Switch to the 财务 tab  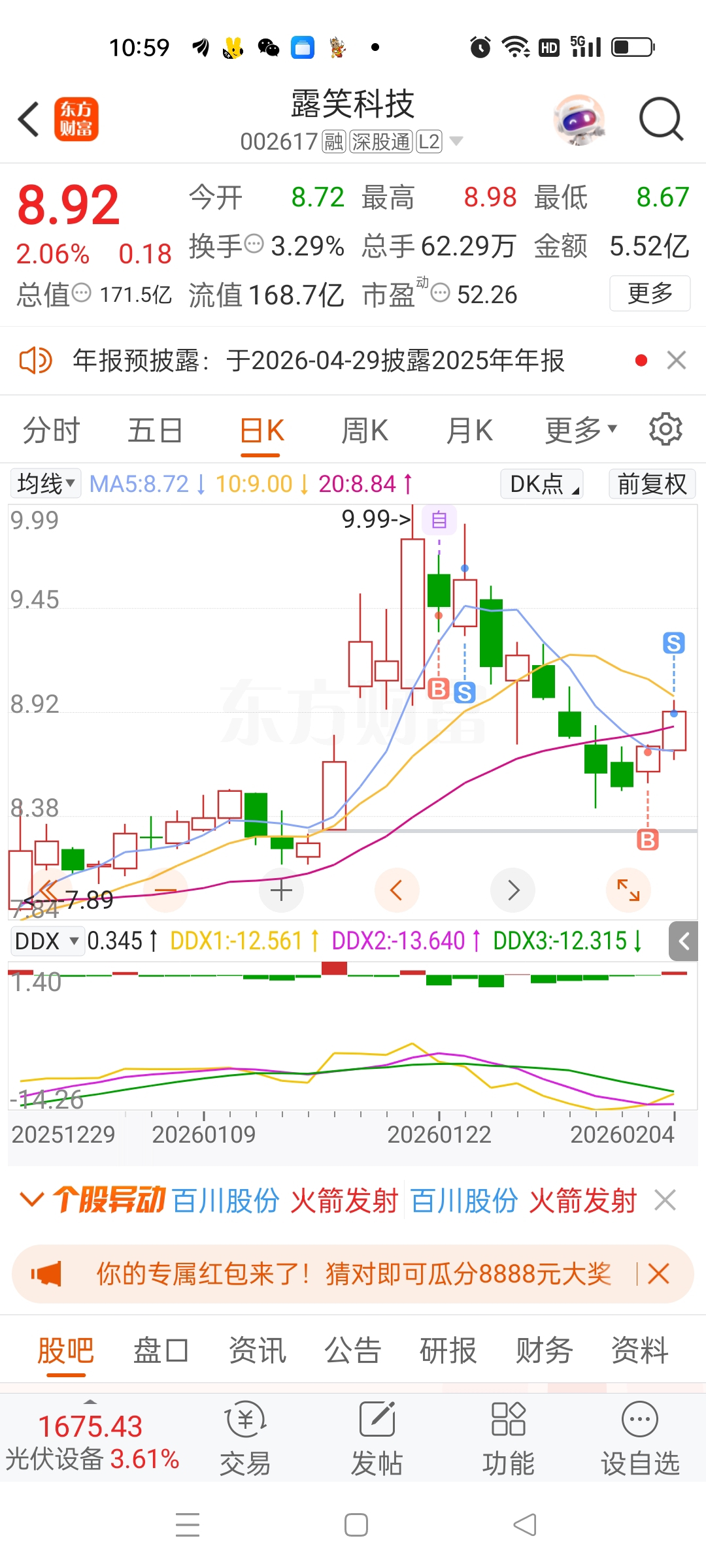coord(545,1350)
